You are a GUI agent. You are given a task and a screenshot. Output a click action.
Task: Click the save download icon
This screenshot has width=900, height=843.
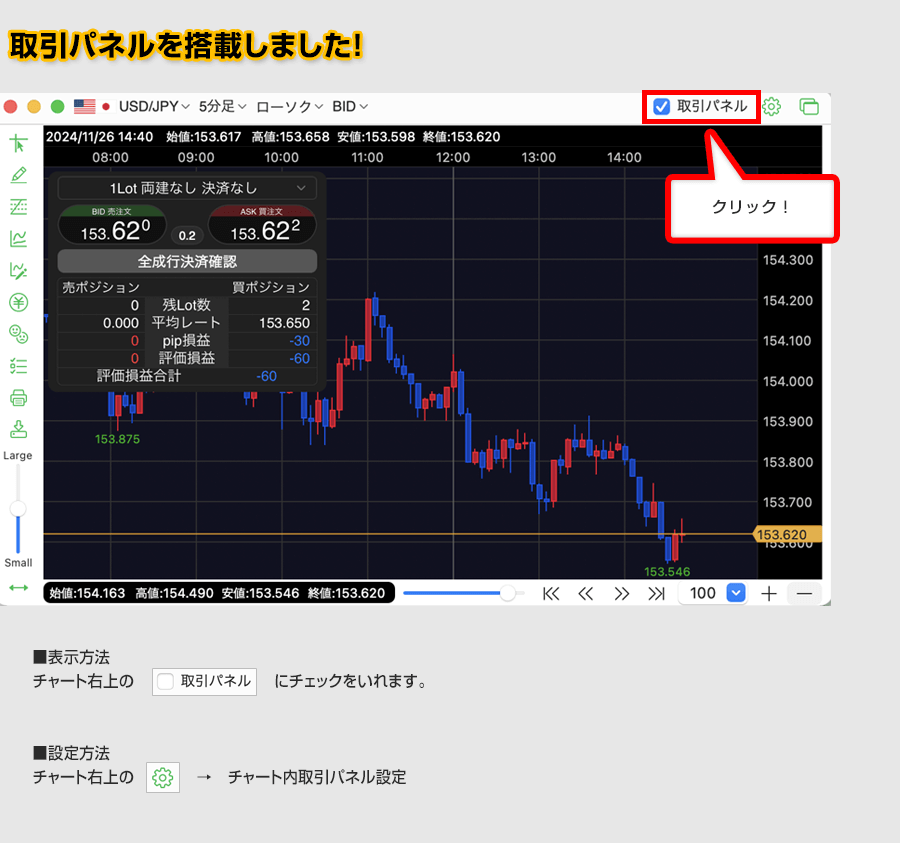coord(18,429)
